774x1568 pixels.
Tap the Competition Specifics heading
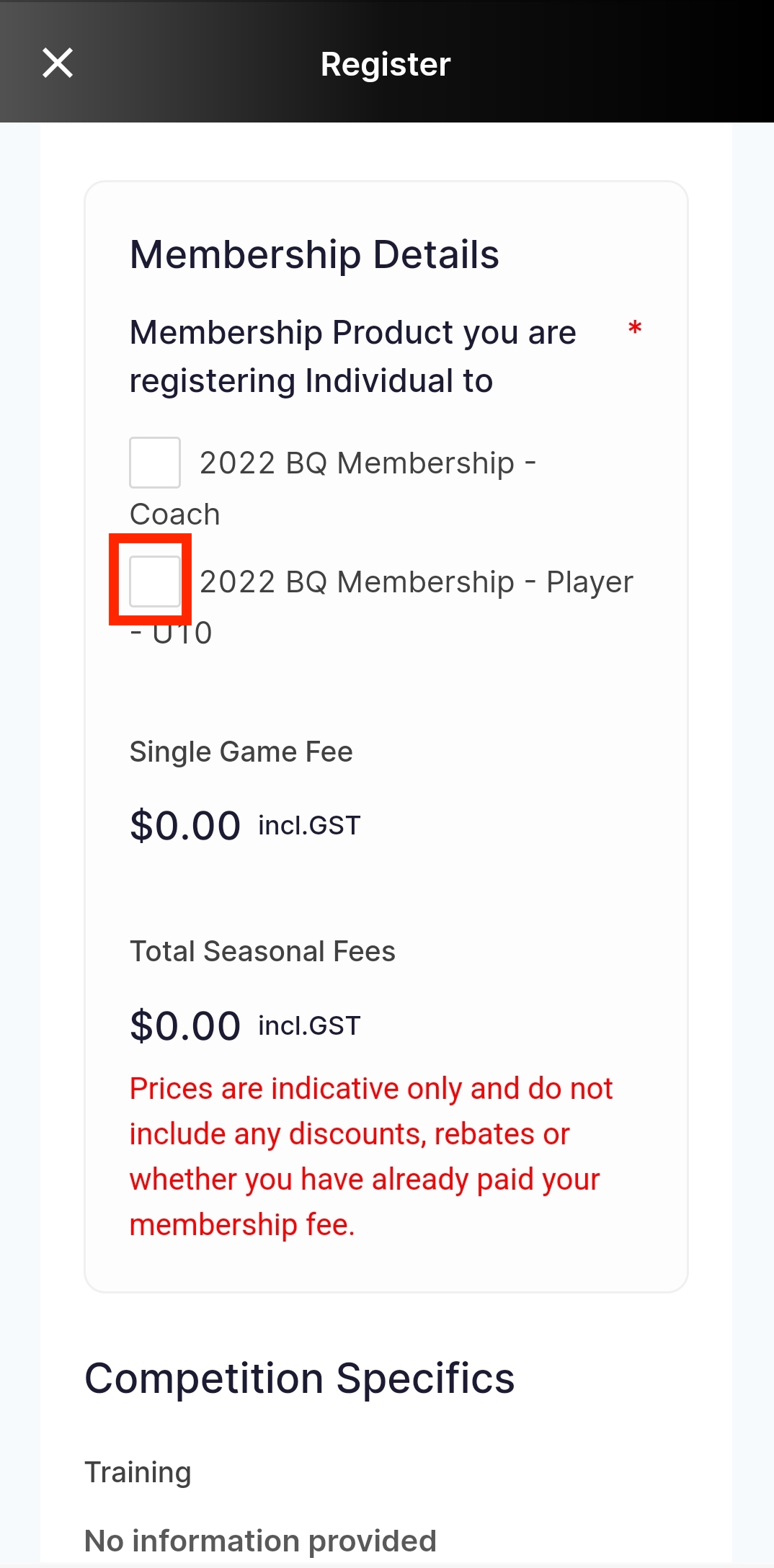300,1378
